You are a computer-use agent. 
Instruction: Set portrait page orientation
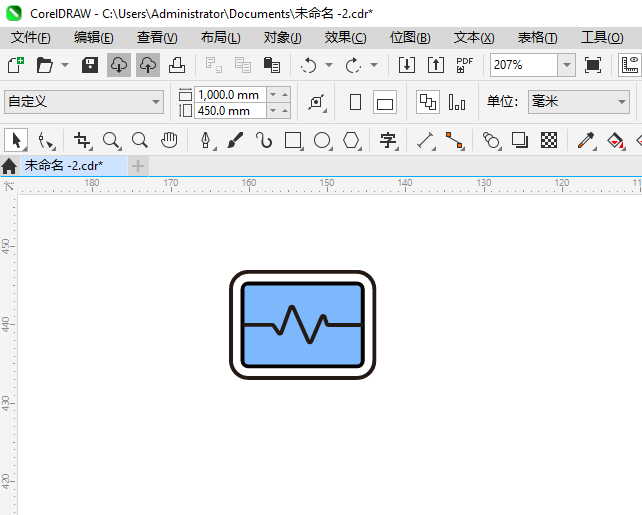[x=355, y=102]
